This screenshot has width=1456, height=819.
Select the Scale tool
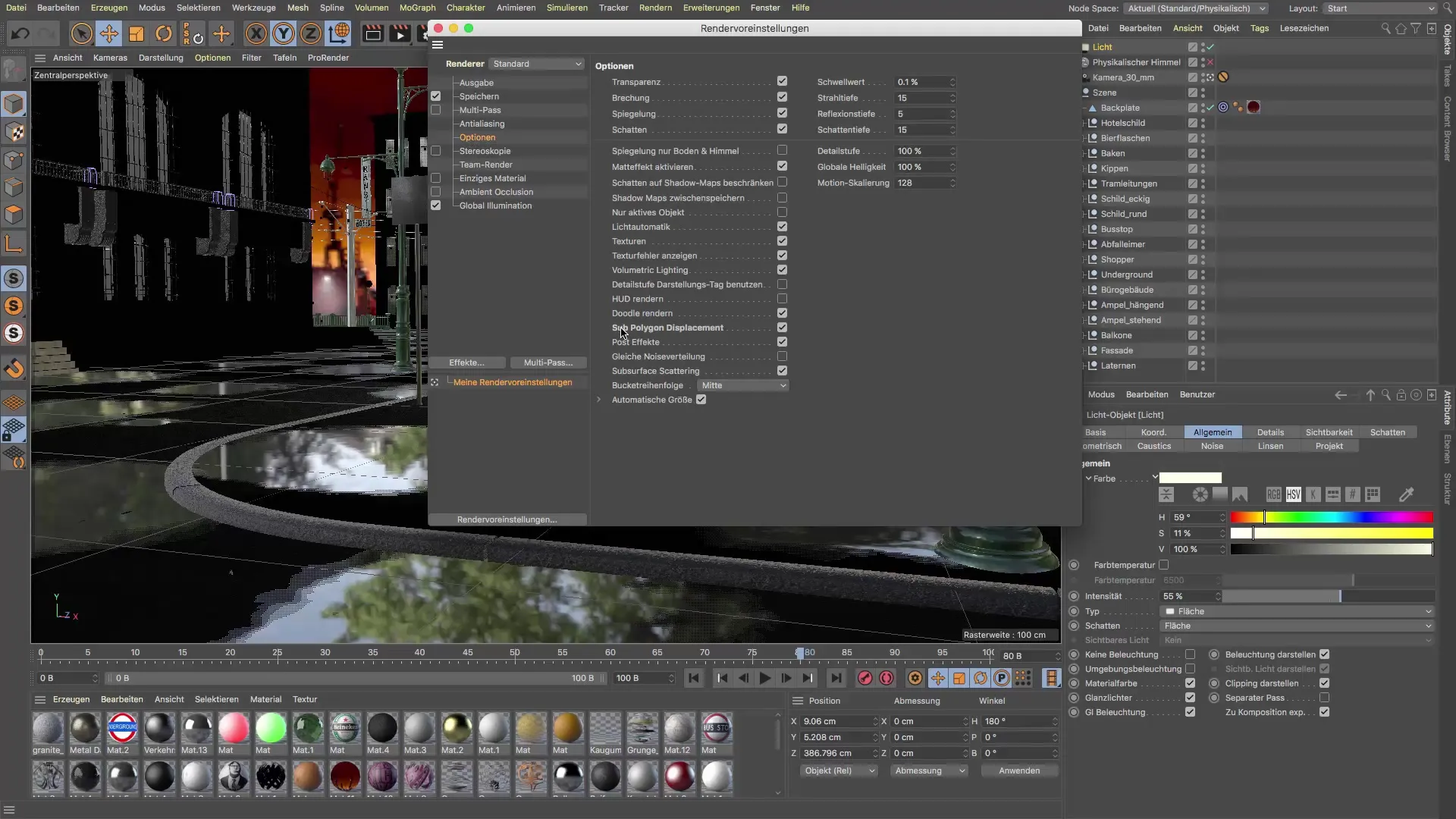tap(136, 33)
